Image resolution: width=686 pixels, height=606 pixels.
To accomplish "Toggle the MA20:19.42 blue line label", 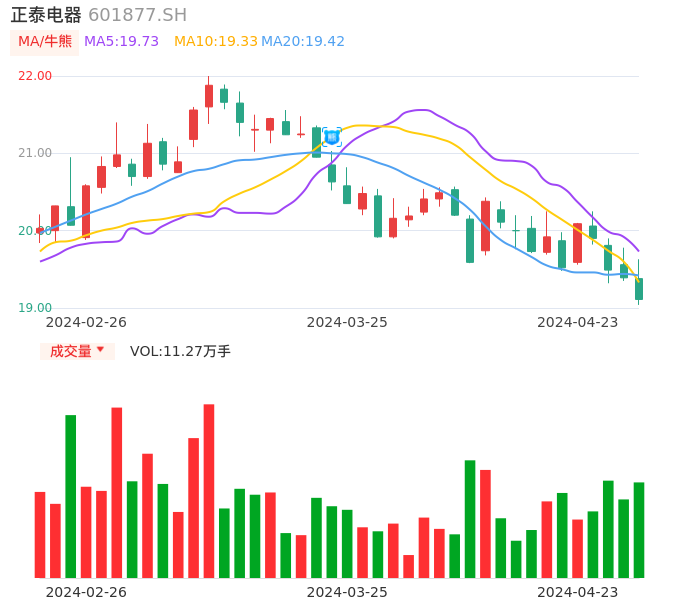I will [x=303, y=42].
